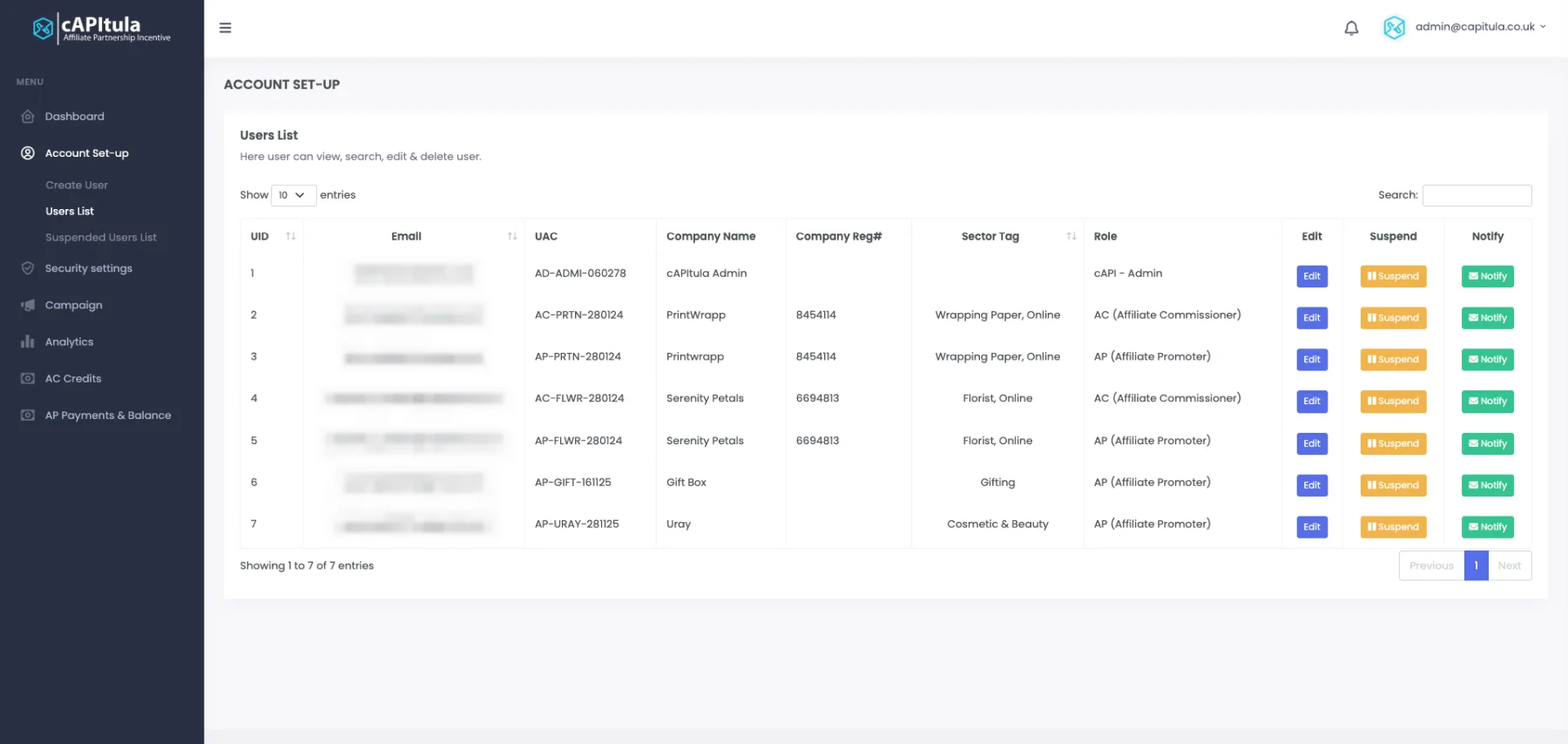
Task: Click the Search input field
Action: coord(1477,195)
